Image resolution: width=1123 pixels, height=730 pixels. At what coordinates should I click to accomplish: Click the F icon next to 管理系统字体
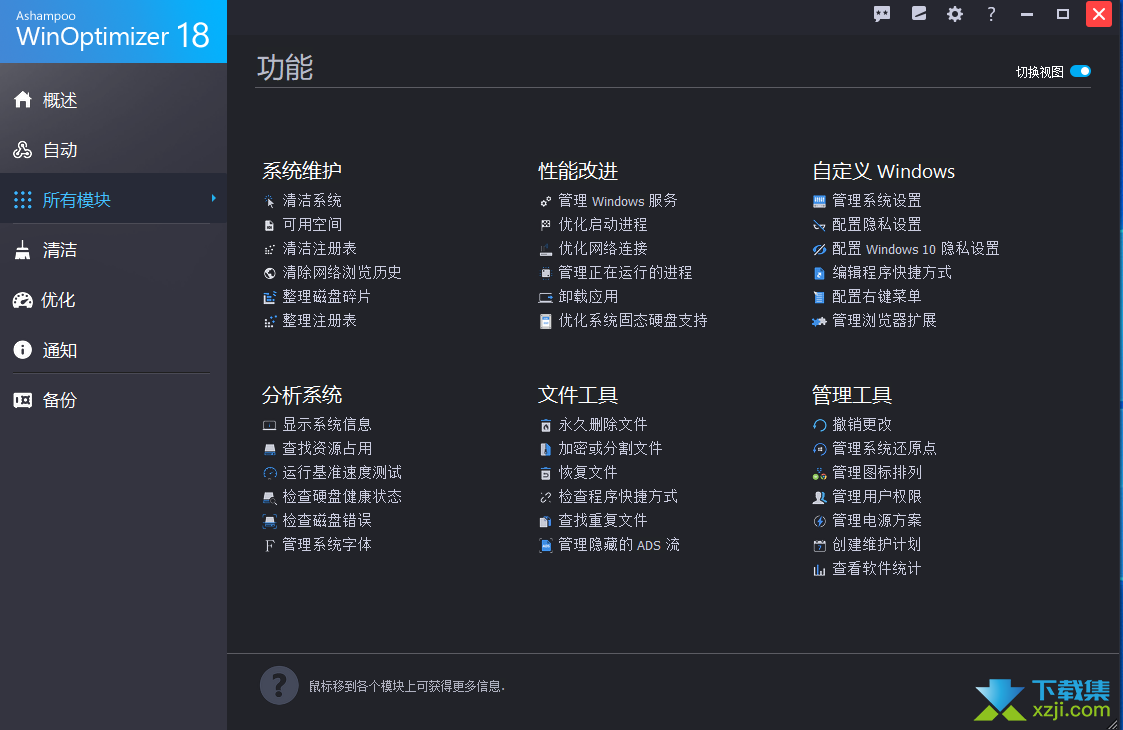(269, 545)
